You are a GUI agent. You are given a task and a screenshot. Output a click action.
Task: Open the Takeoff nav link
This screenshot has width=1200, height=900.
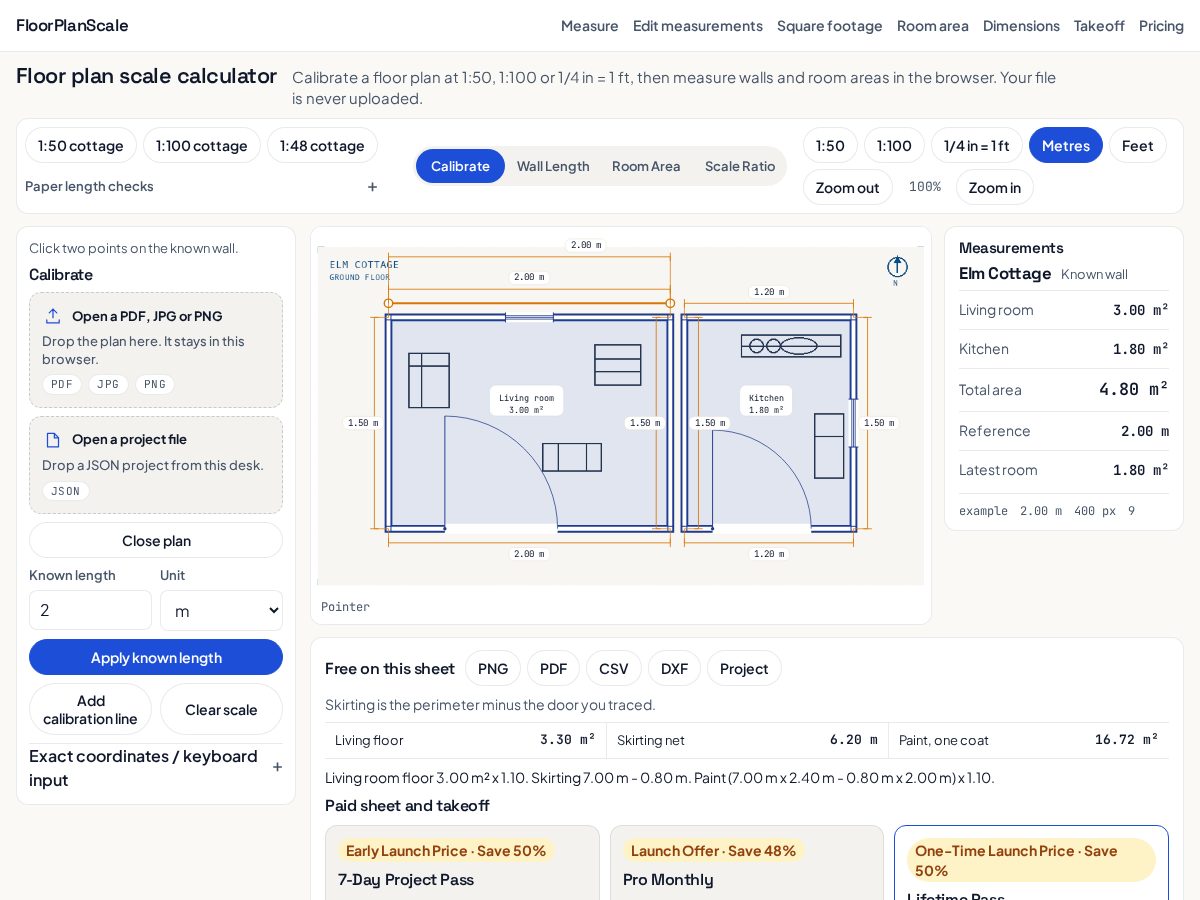[x=1099, y=25]
